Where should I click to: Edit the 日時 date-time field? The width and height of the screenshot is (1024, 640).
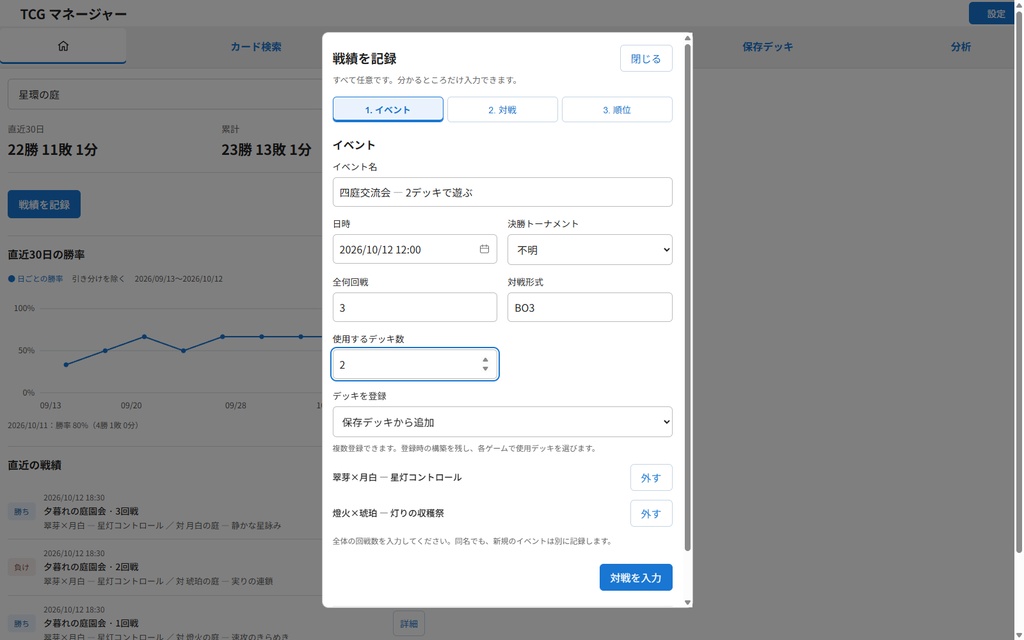[x=415, y=249]
